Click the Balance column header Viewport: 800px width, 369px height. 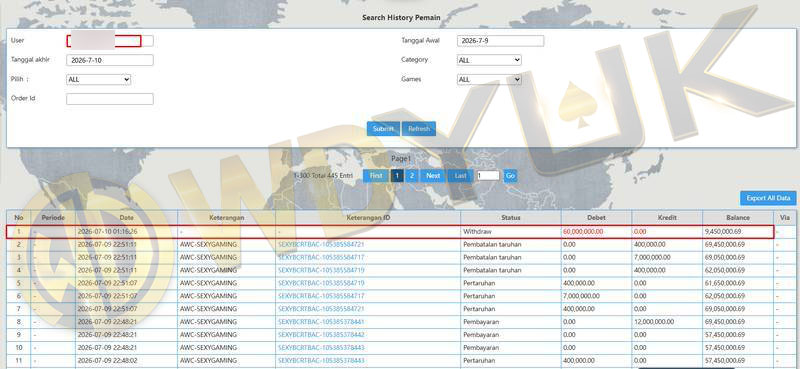[x=738, y=217]
